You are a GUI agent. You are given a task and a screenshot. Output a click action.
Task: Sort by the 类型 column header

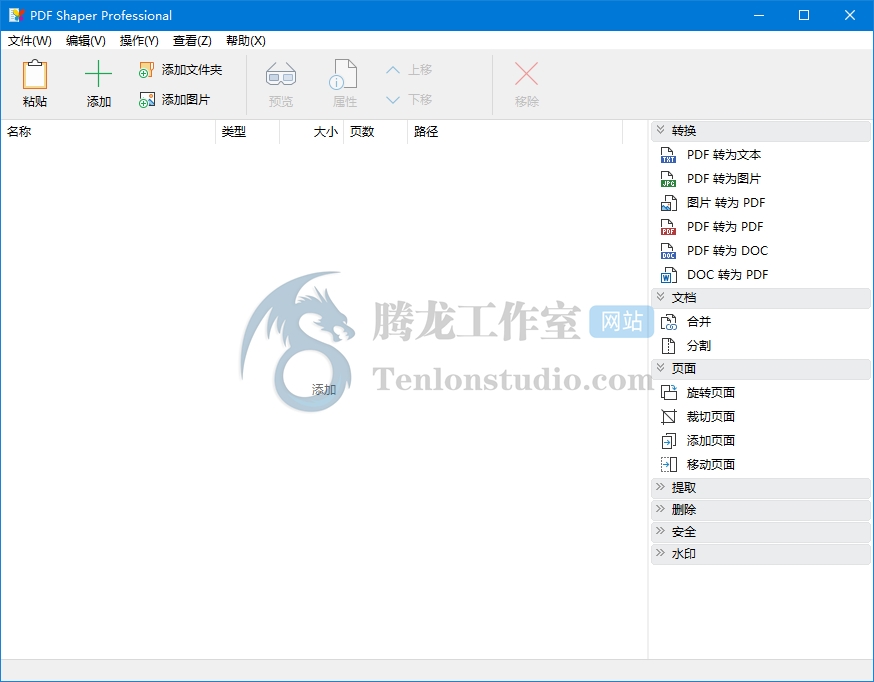coord(247,132)
